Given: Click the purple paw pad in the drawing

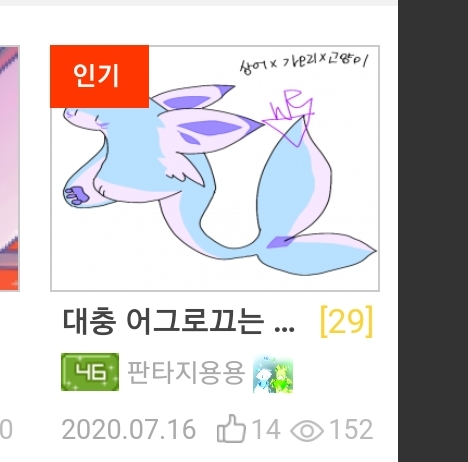Looking at the screenshot, I should (77, 195).
